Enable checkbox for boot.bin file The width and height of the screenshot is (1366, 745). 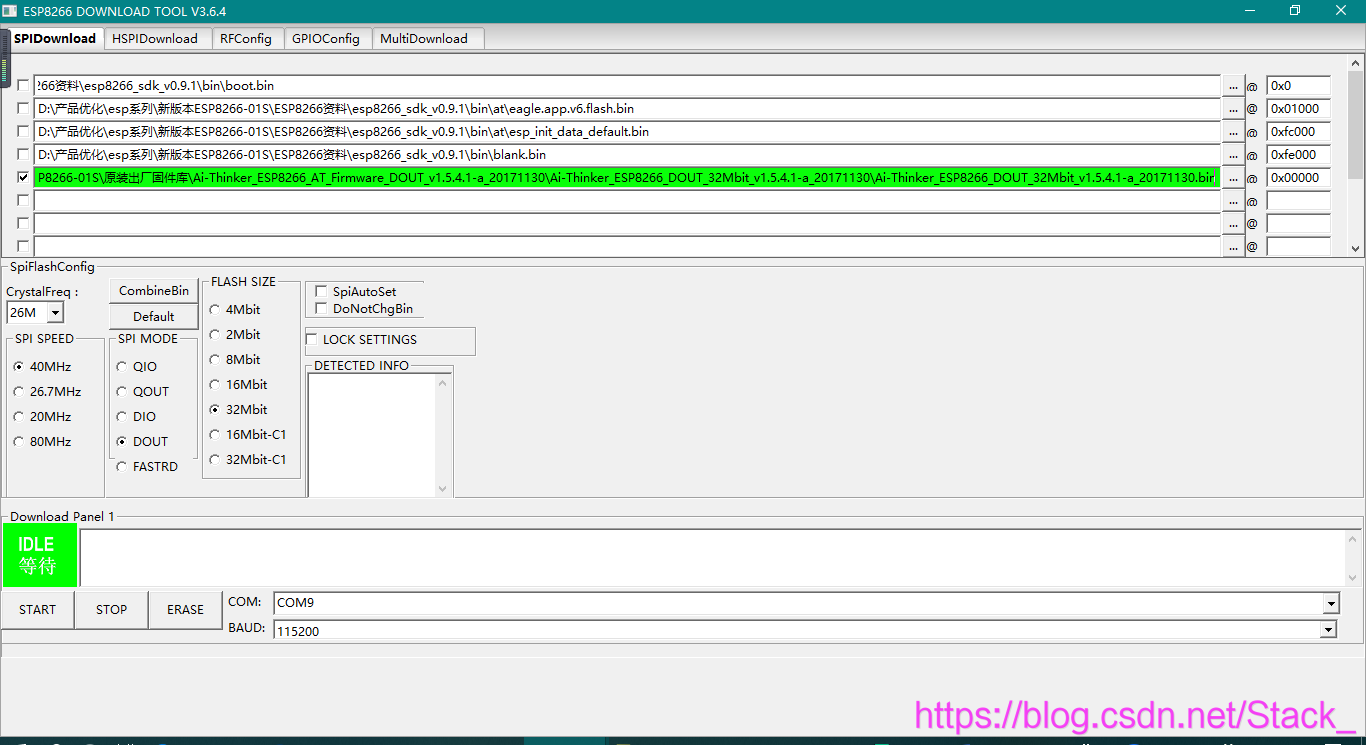(x=23, y=86)
